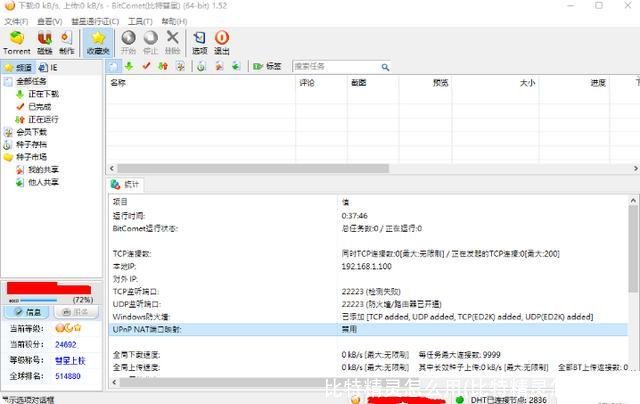
Task: Focus the 搜索任务 search field
Action: tap(336, 67)
